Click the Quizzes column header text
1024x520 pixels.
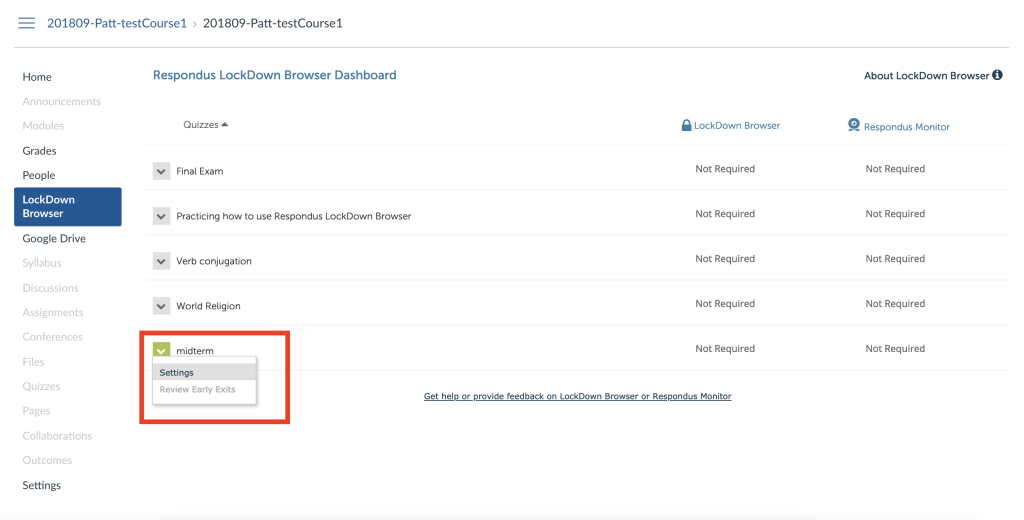pyautogui.click(x=200, y=125)
